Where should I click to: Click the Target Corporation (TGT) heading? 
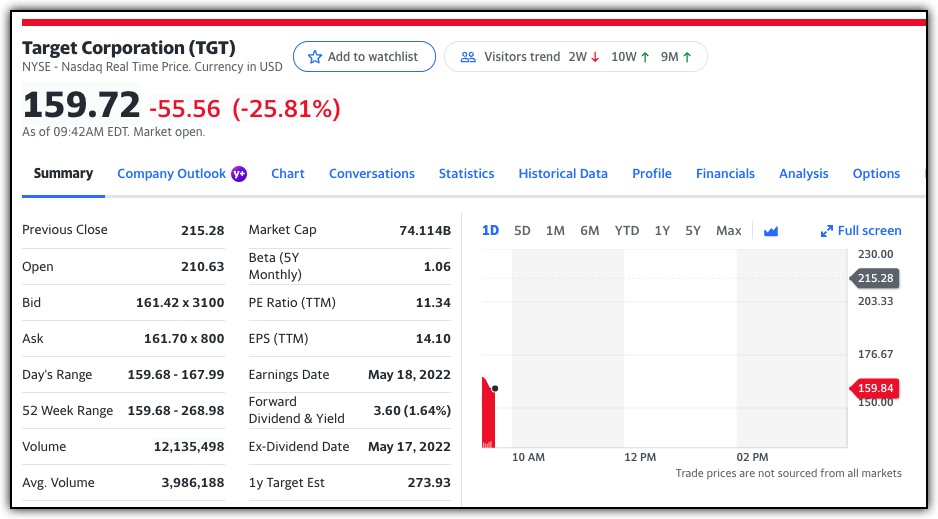129,48
